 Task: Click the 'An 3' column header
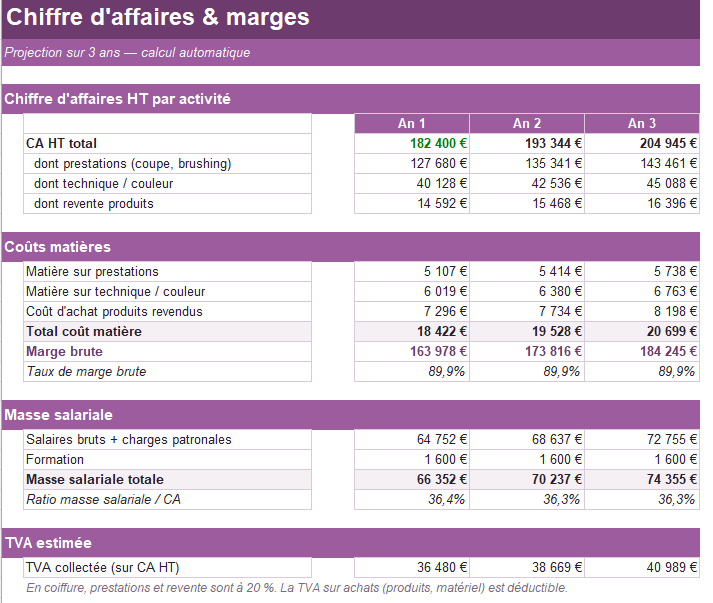(642, 123)
